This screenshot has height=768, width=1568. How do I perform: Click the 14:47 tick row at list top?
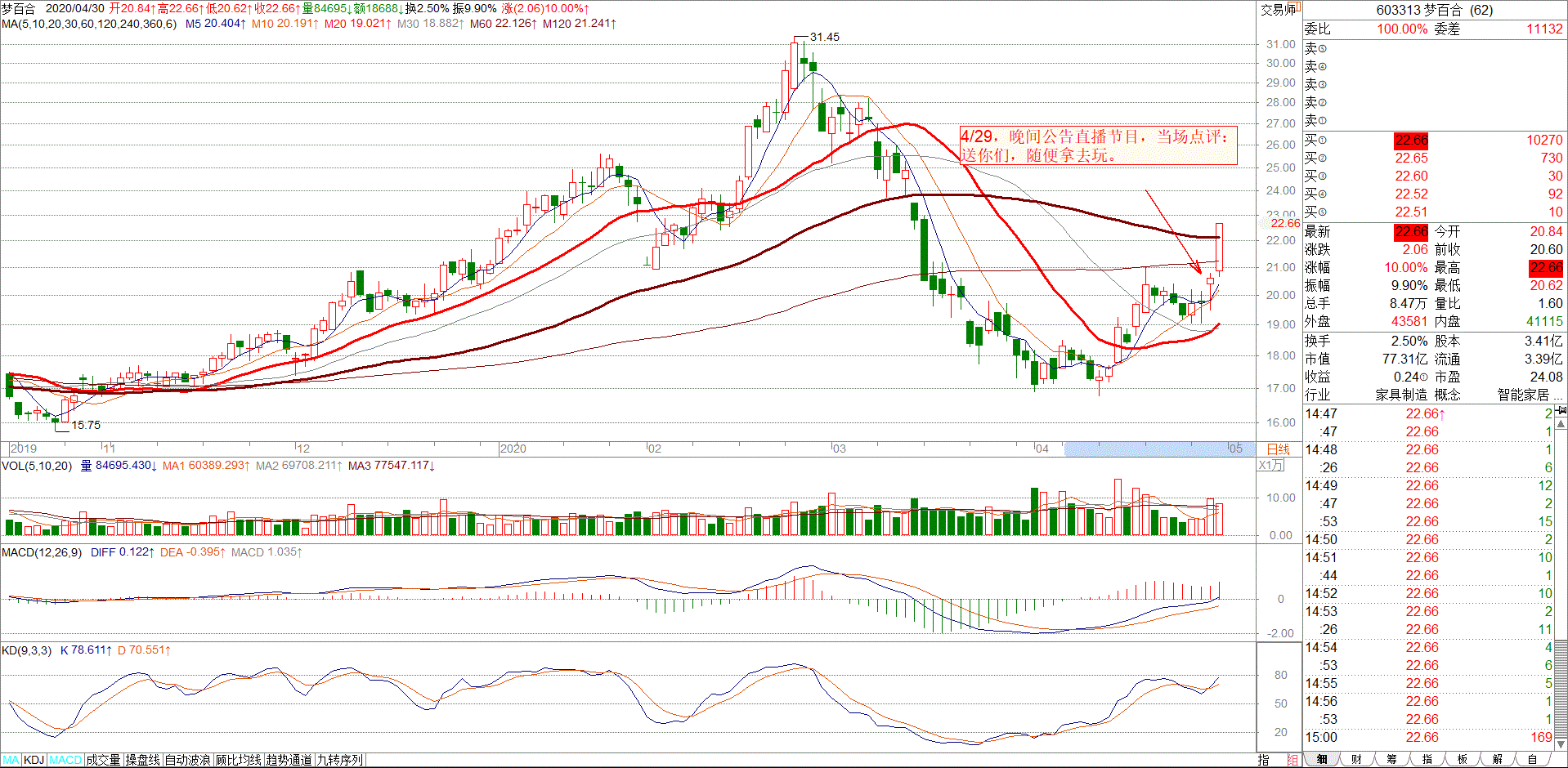click(x=1428, y=413)
